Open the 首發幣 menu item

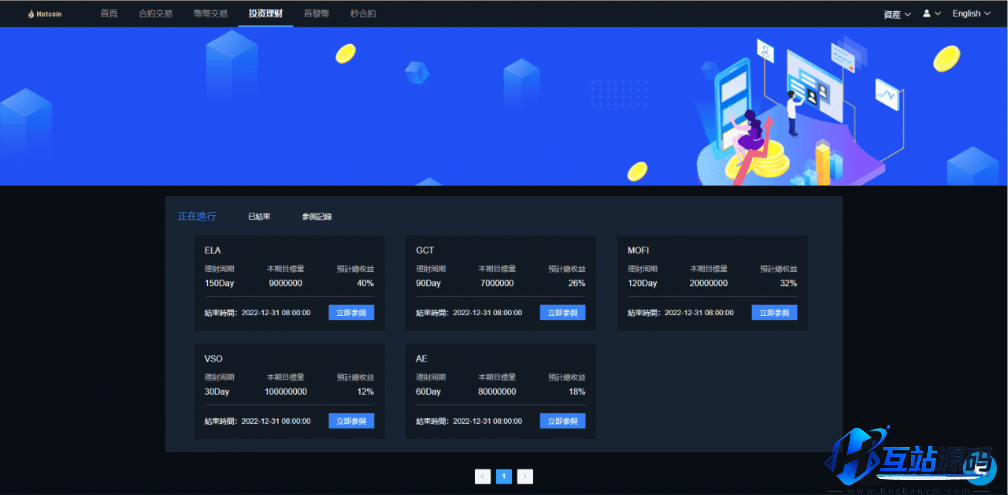tap(316, 14)
